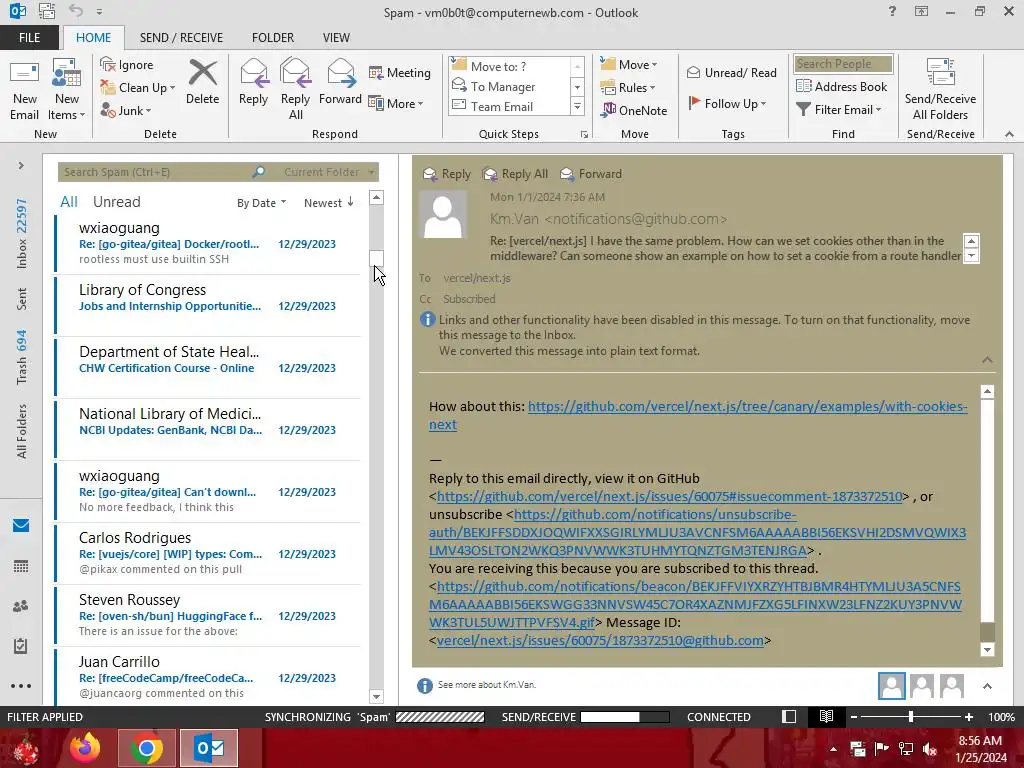The height and width of the screenshot is (768, 1024).
Task: Open the Clean Up dropdown
Action: coord(138,88)
